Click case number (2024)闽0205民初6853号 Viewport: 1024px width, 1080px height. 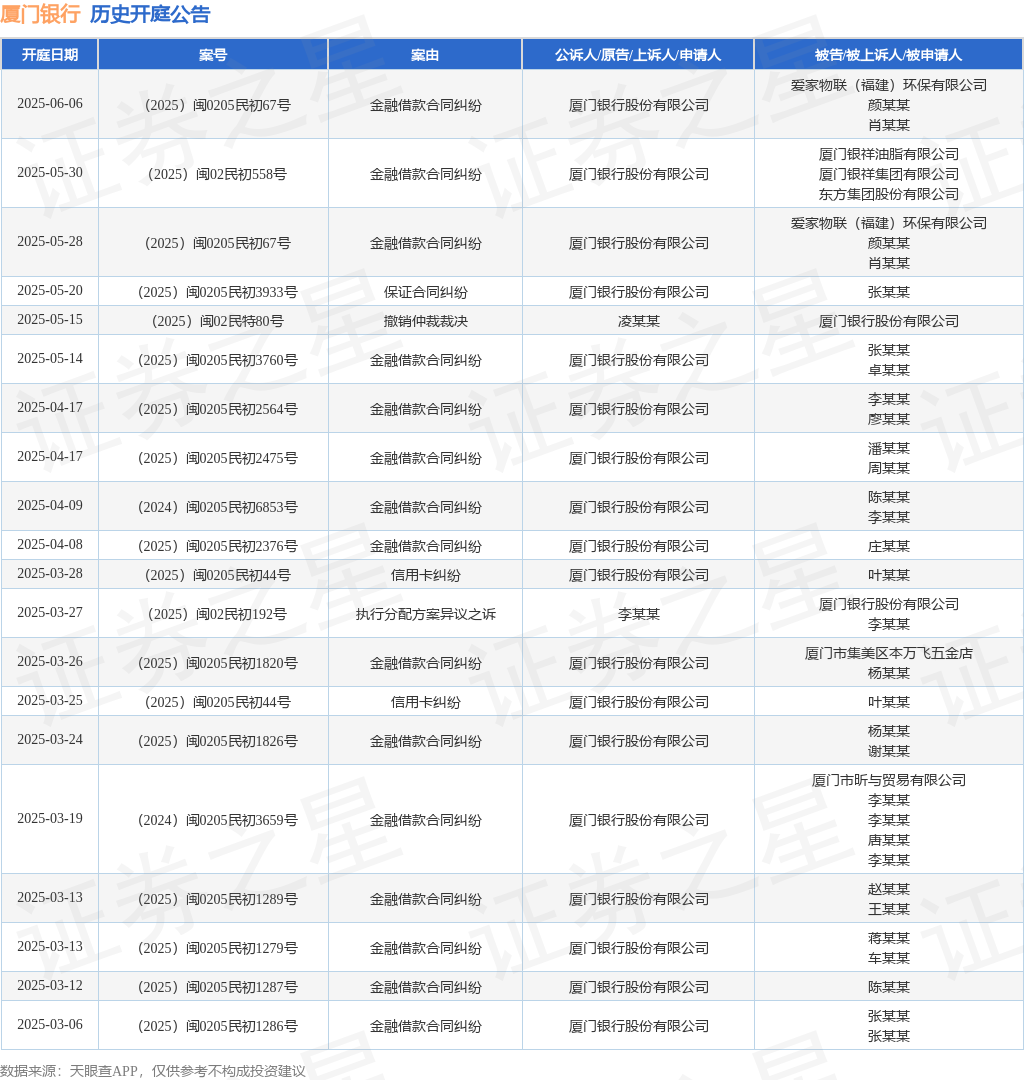point(218,507)
